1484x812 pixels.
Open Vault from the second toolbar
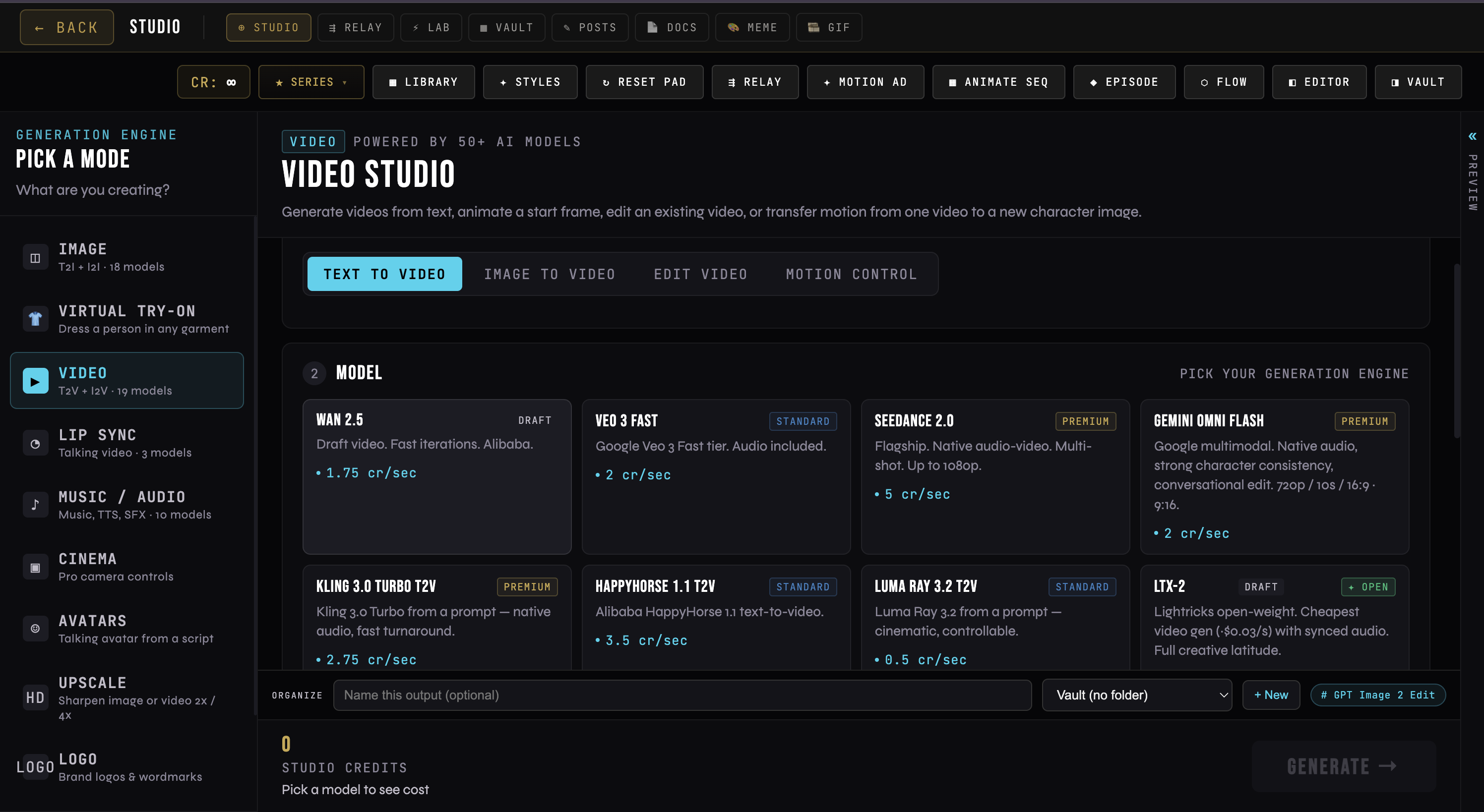1418,82
